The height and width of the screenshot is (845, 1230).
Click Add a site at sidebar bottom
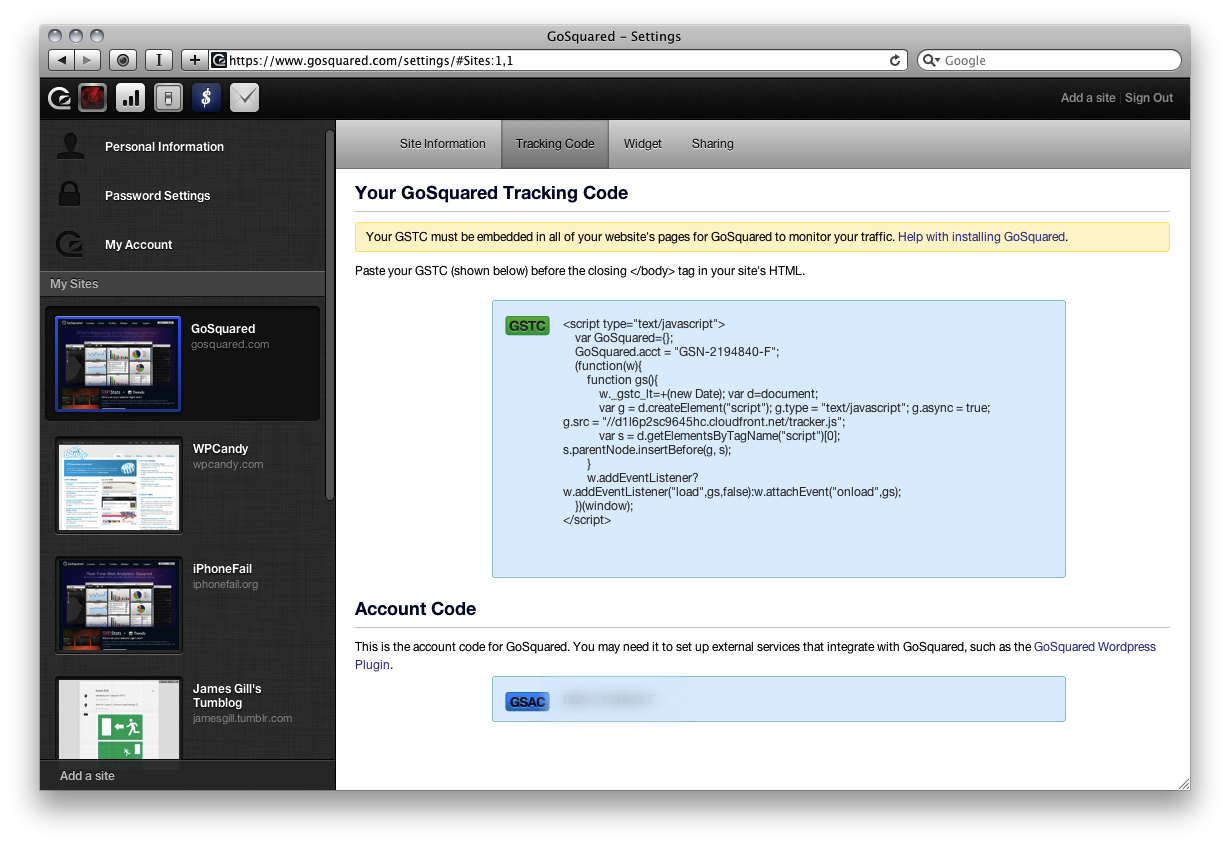[x=87, y=776]
